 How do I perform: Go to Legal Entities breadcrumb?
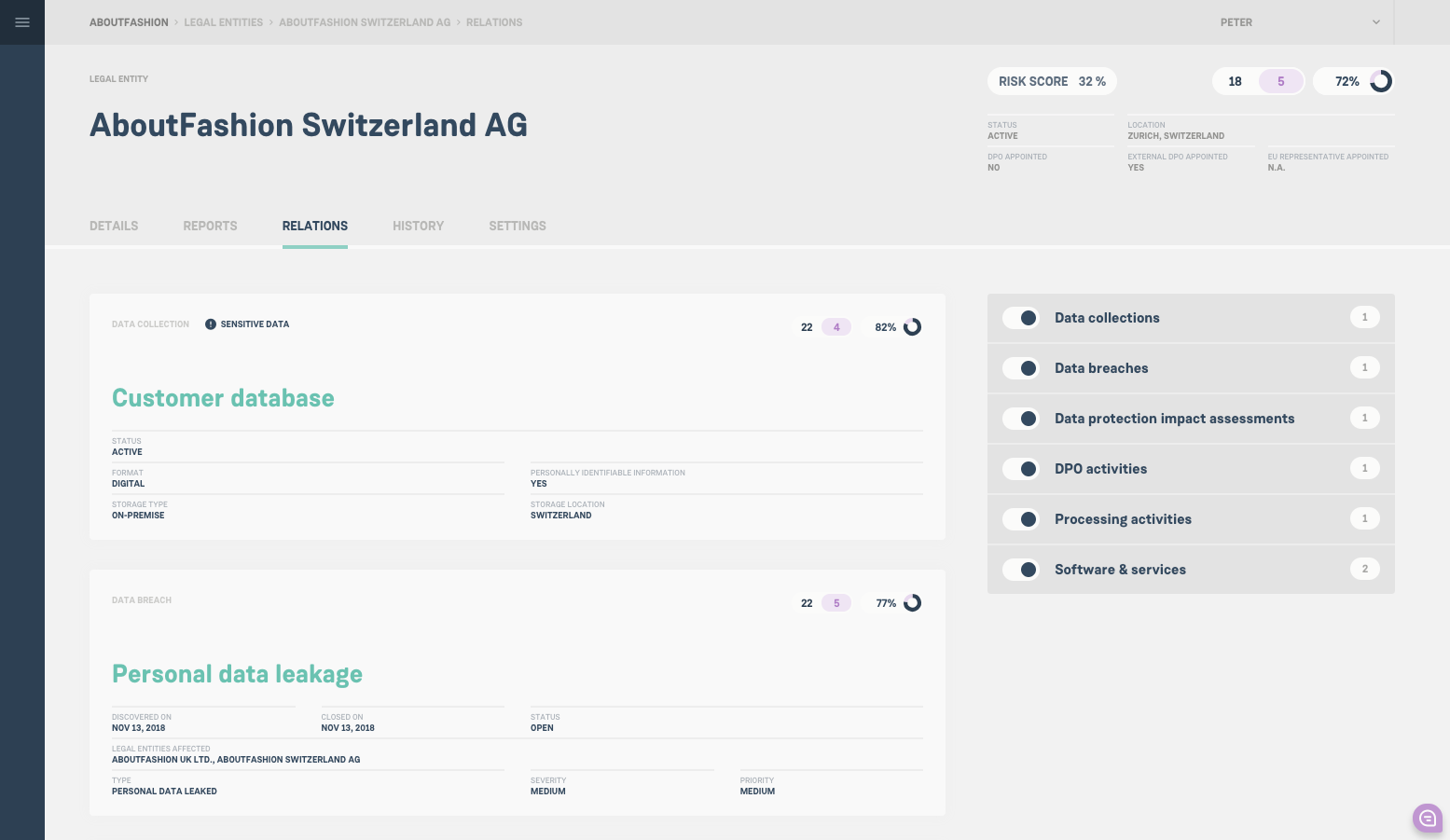tap(224, 22)
